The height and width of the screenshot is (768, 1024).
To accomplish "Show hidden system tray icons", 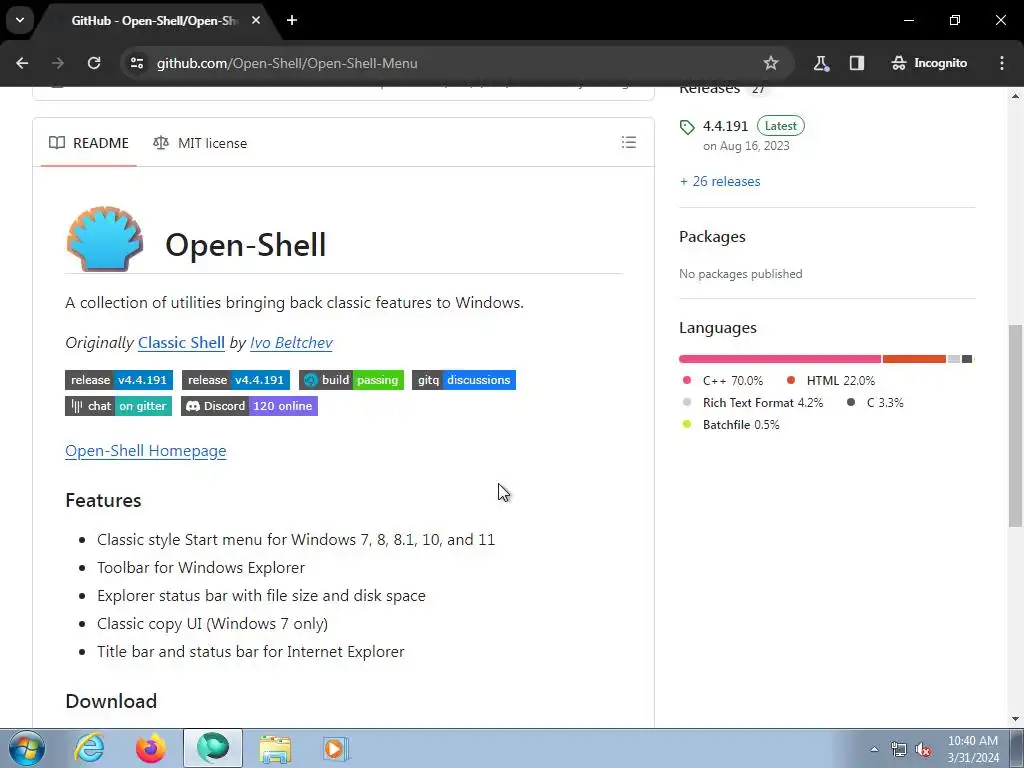I will (874, 749).
